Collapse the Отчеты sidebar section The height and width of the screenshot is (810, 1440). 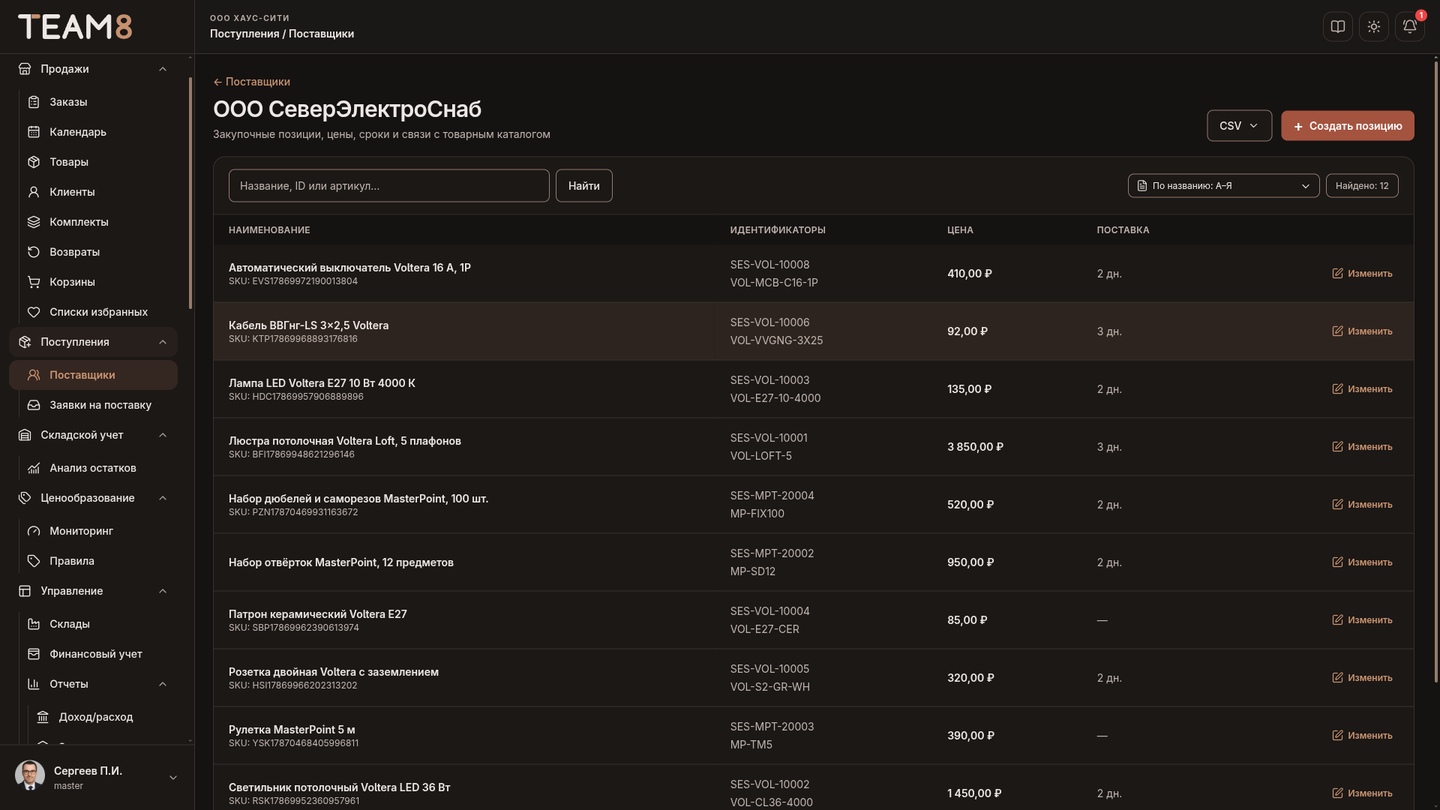tap(163, 684)
